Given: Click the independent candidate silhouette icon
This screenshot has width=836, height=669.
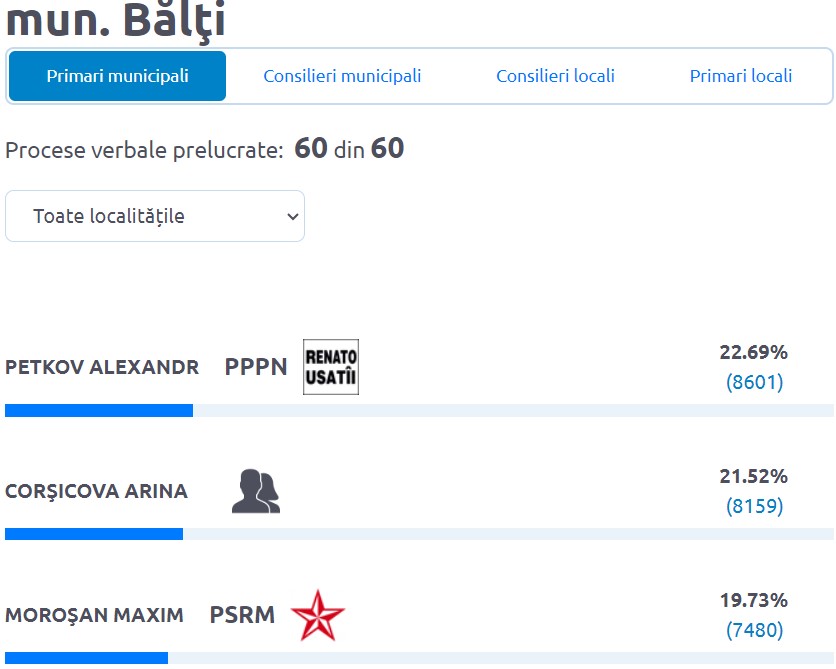Looking at the screenshot, I should pos(256,491).
